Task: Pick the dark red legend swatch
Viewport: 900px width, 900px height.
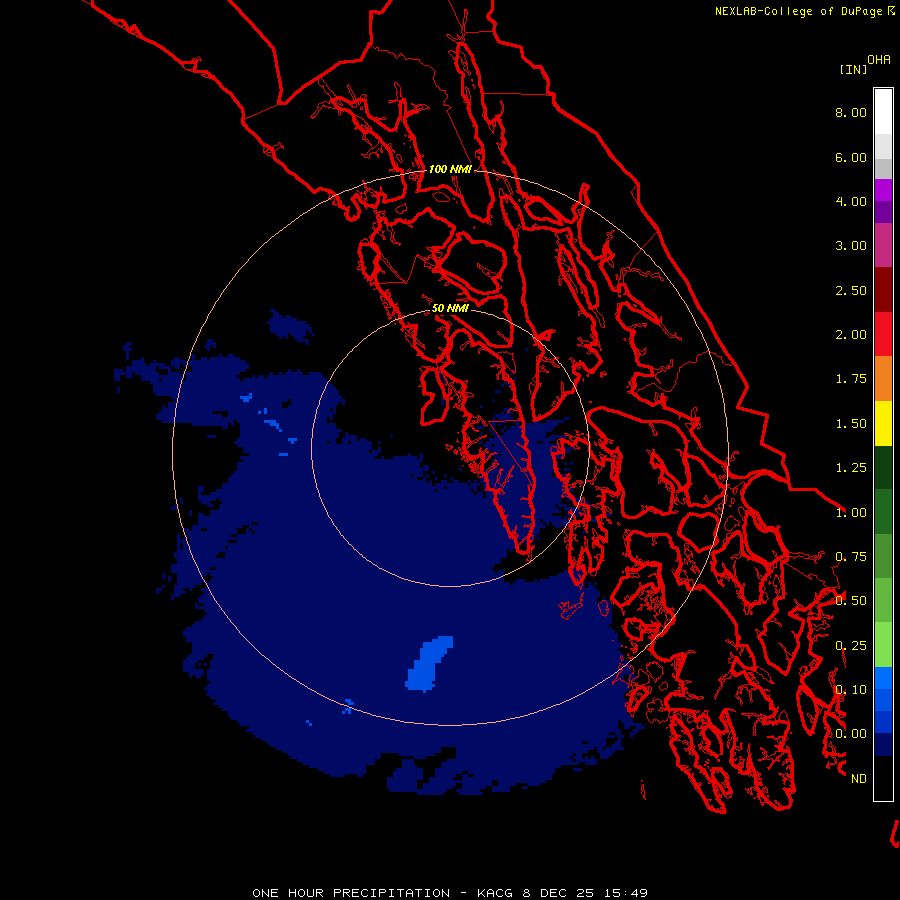Action: pyautogui.click(x=883, y=290)
